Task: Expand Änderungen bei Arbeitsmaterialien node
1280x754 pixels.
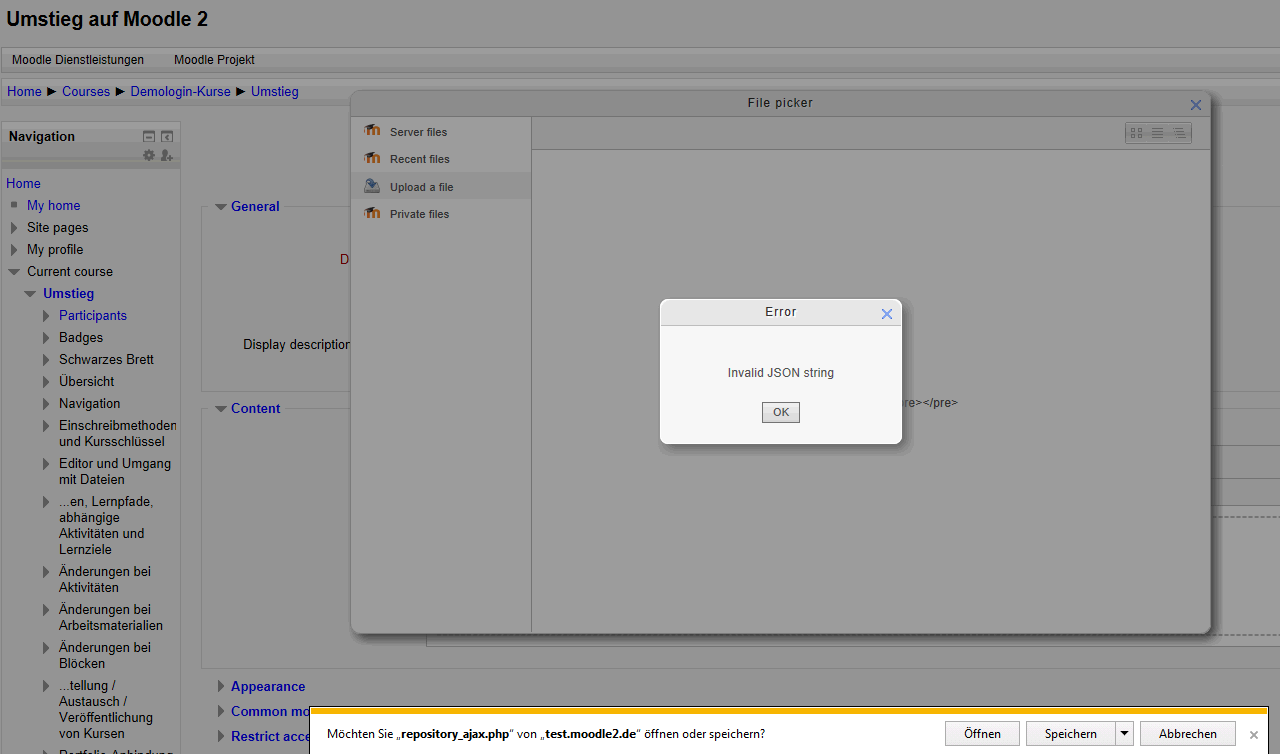Action: pyautogui.click(x=46, y=609)
